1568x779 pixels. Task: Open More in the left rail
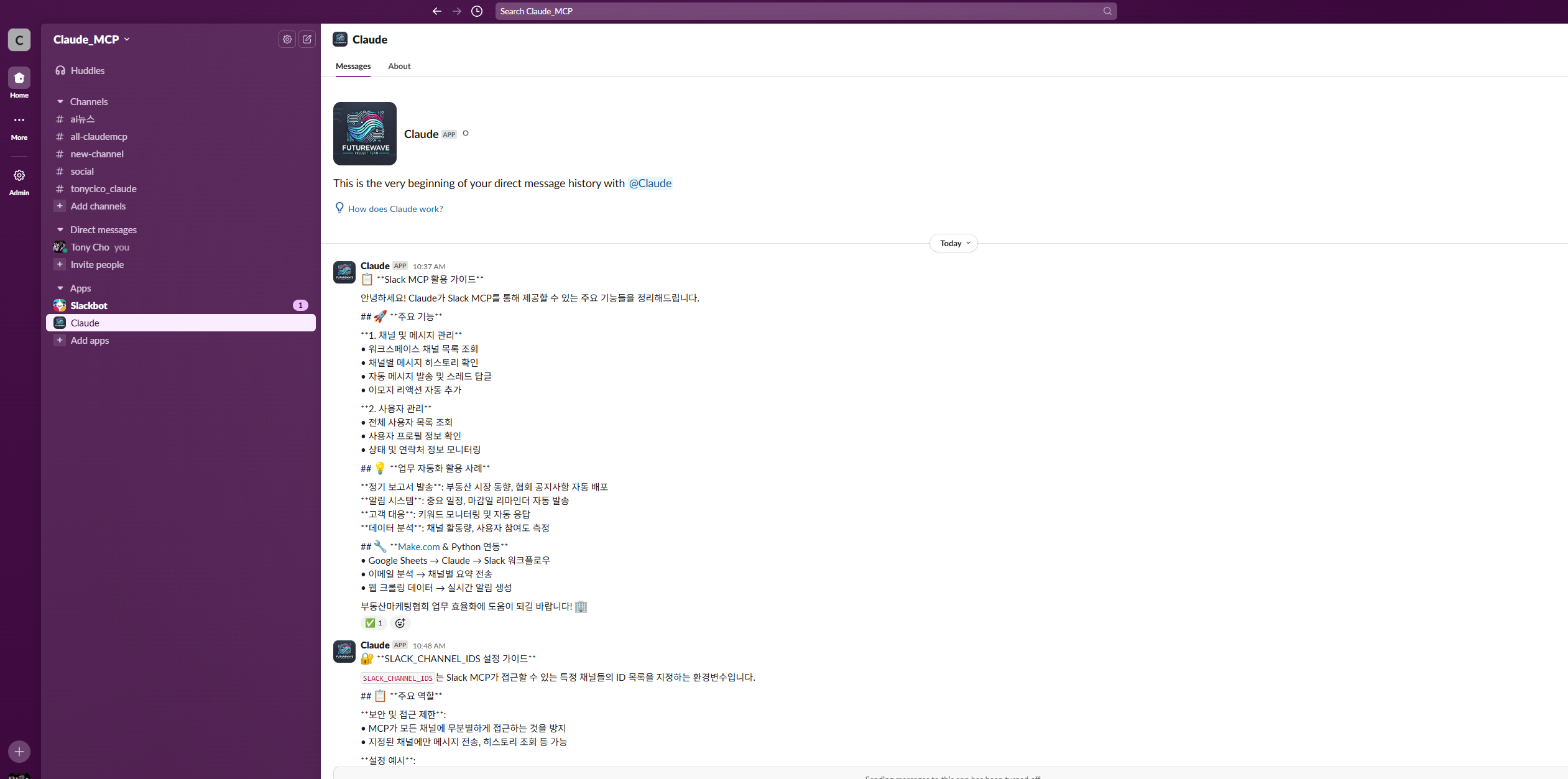click(x=19, y=127)
